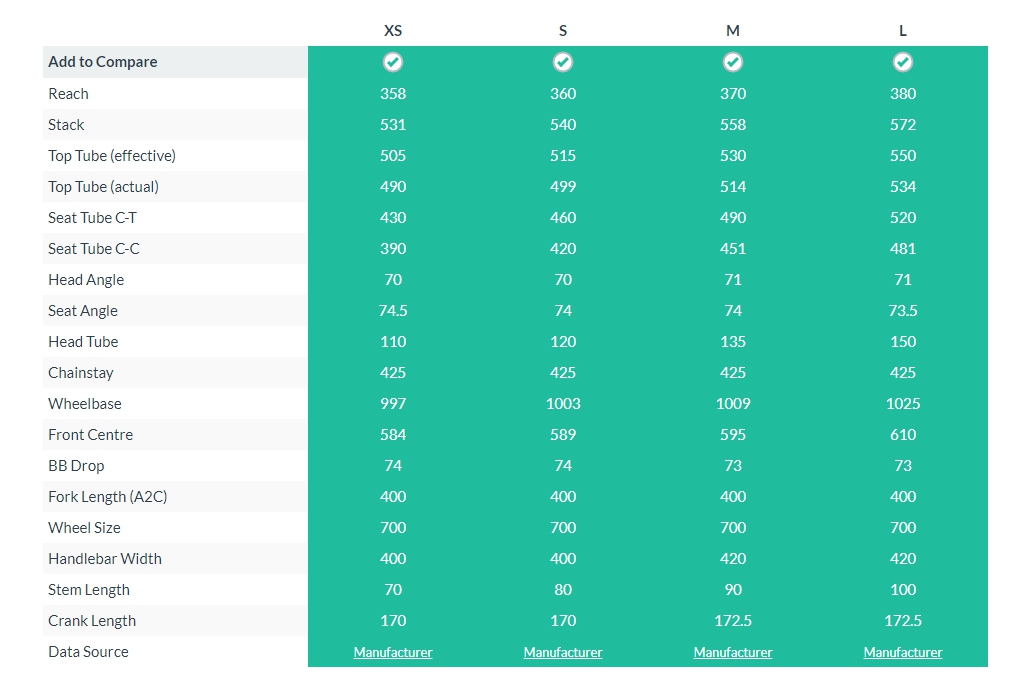Toggle the S size compare checkmark
This screenshot has height=675, width=1032.
[x=563, y=62]
